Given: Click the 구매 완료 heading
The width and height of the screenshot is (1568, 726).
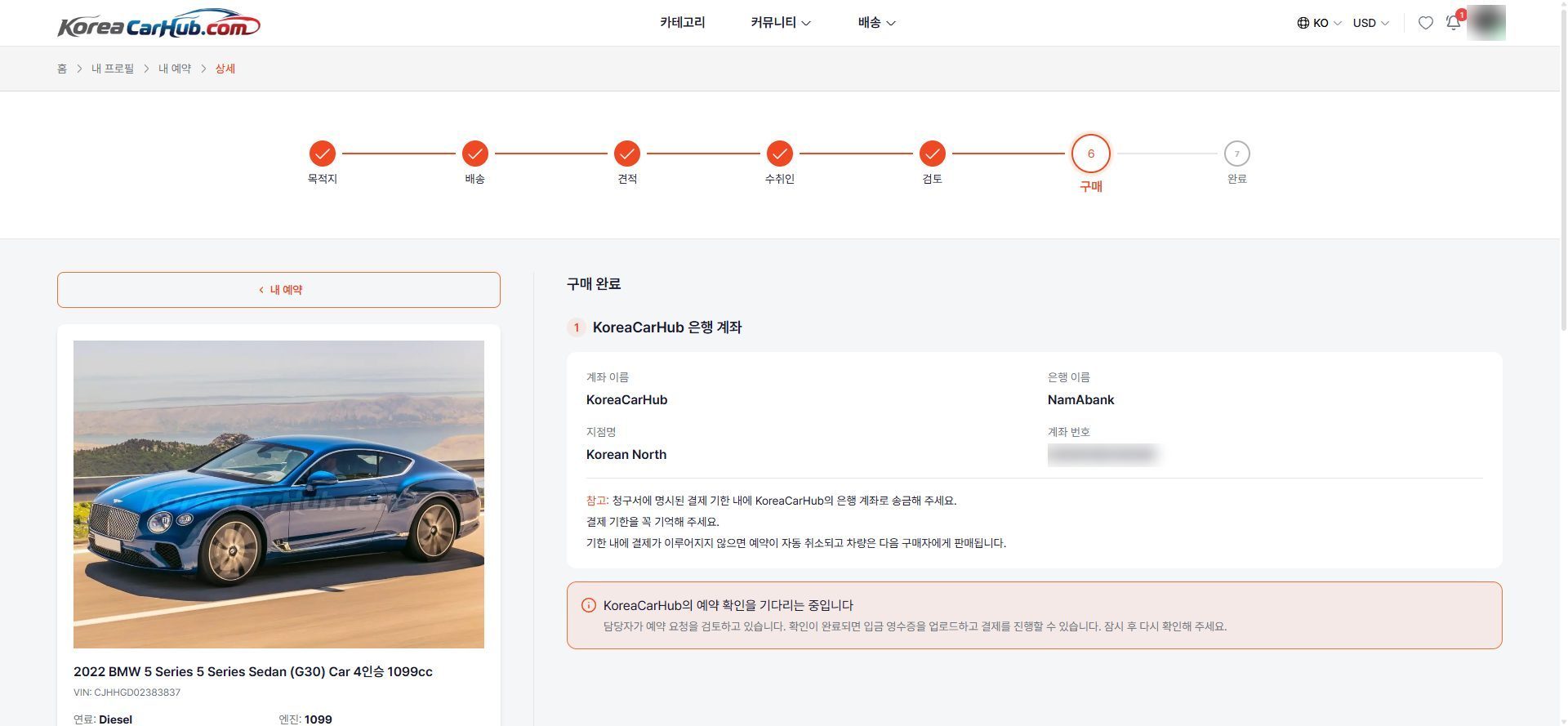Looking at the screenshot, I should point(594,284).
